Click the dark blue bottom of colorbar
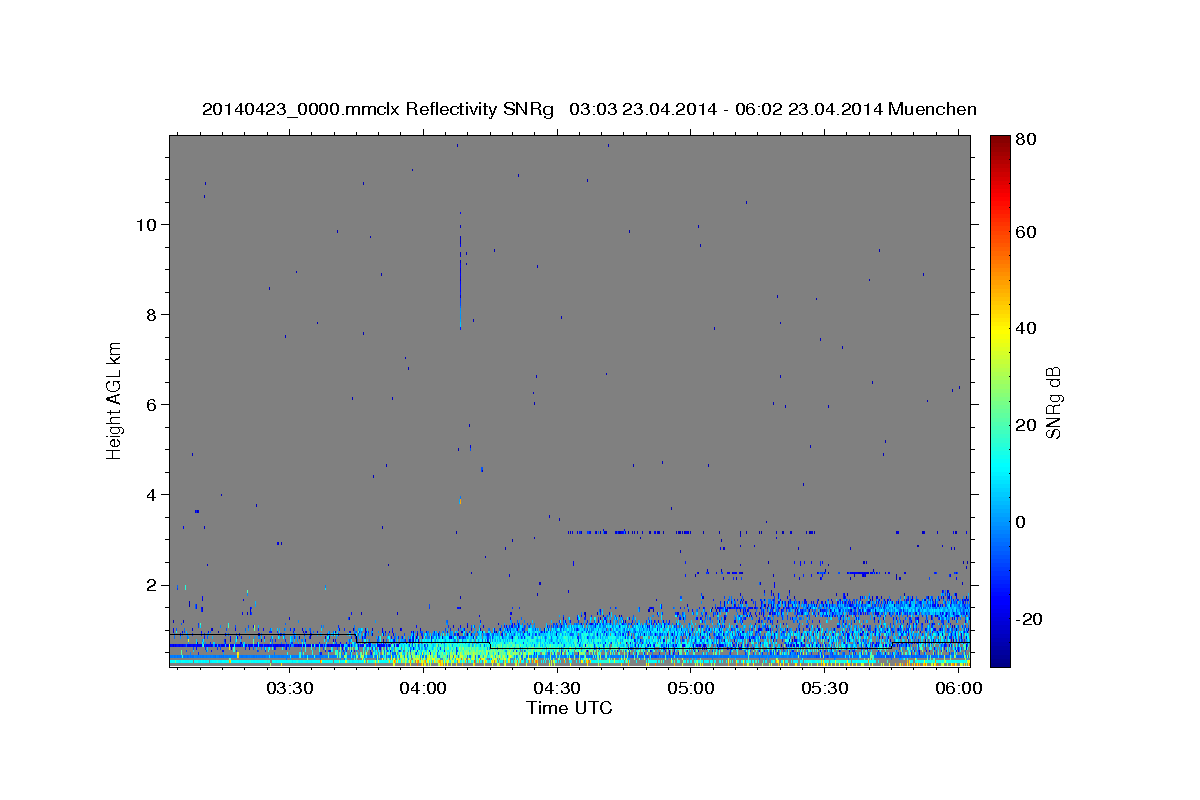This screenshot has width=1200, height=800. [x=1000, y=656]
